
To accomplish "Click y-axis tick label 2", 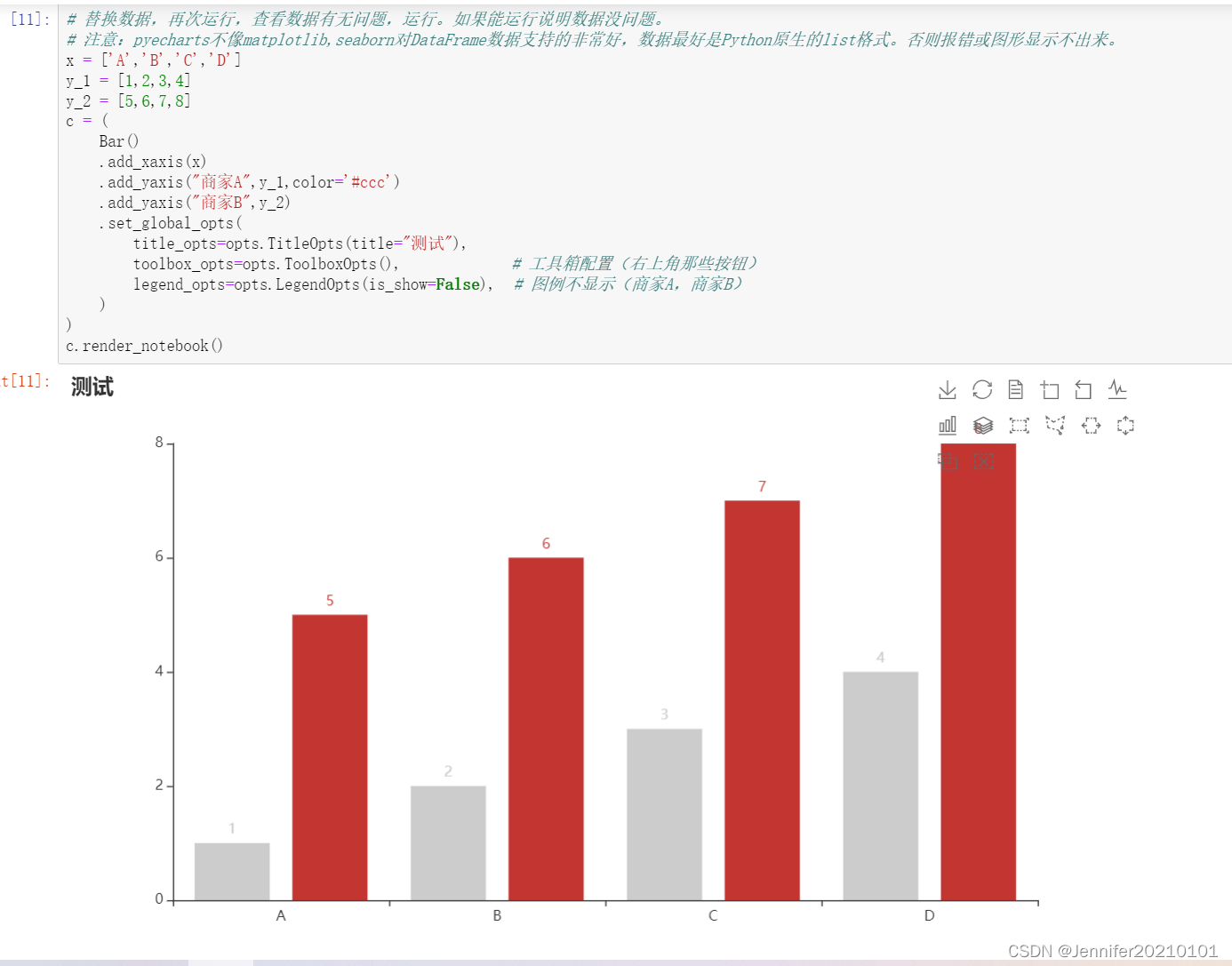I will (159, 786).
